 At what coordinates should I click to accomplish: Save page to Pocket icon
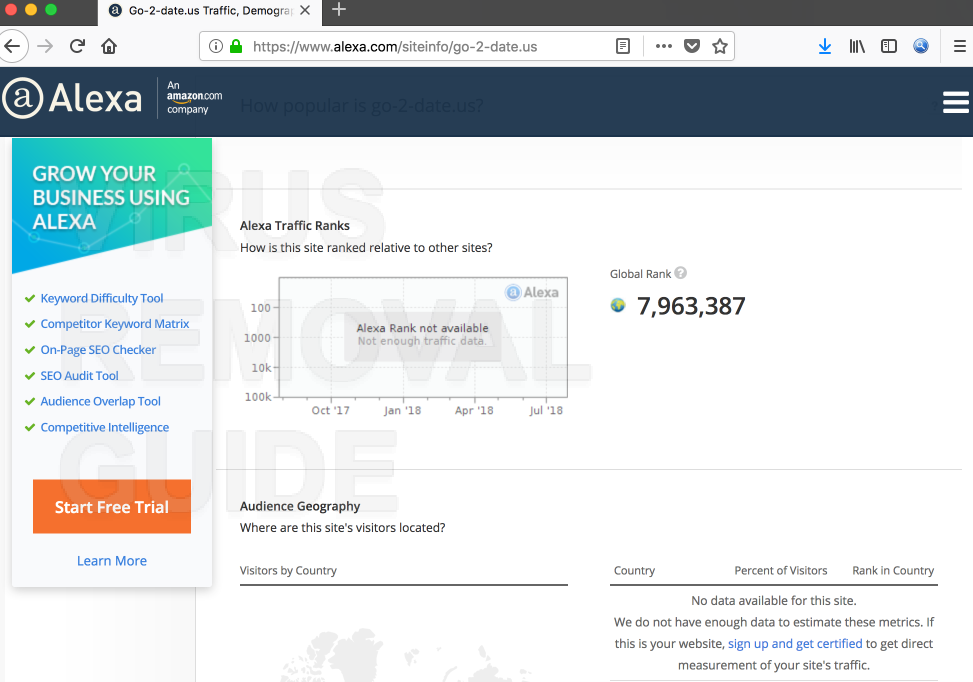(x=692, y=46)
